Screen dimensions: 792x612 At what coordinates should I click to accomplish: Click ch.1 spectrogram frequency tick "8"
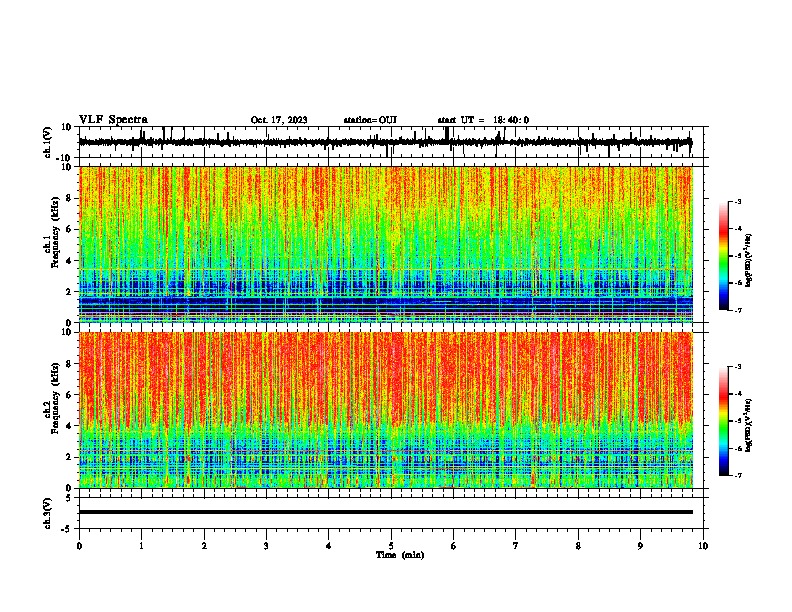point(69,198)
